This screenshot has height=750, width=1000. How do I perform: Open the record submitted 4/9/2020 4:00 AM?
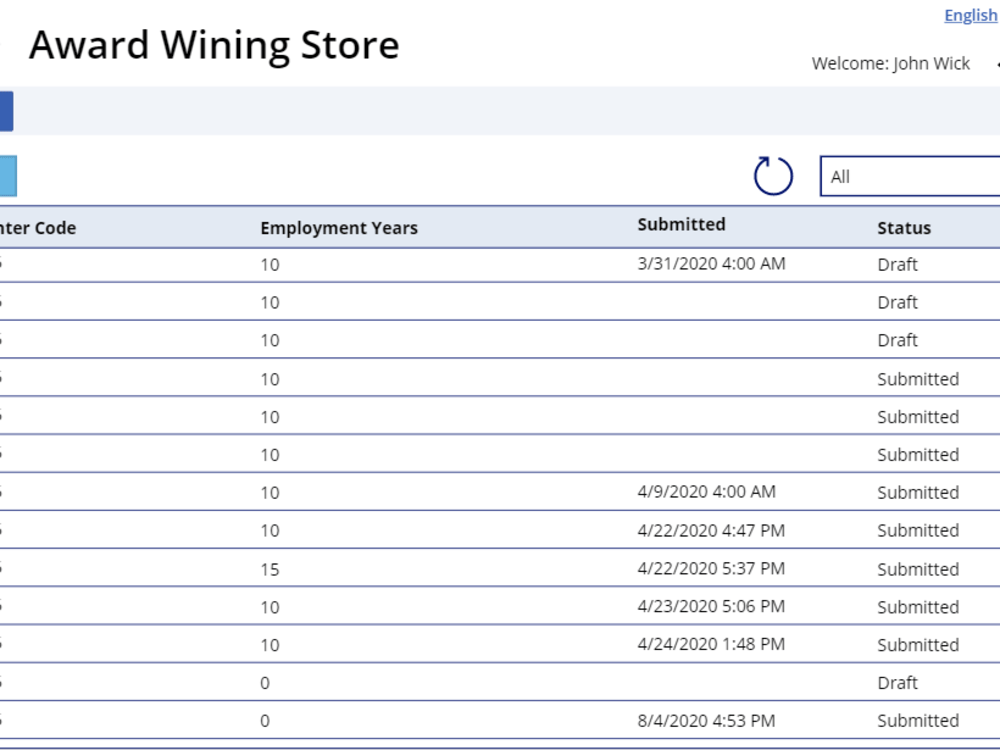(500, 492)
